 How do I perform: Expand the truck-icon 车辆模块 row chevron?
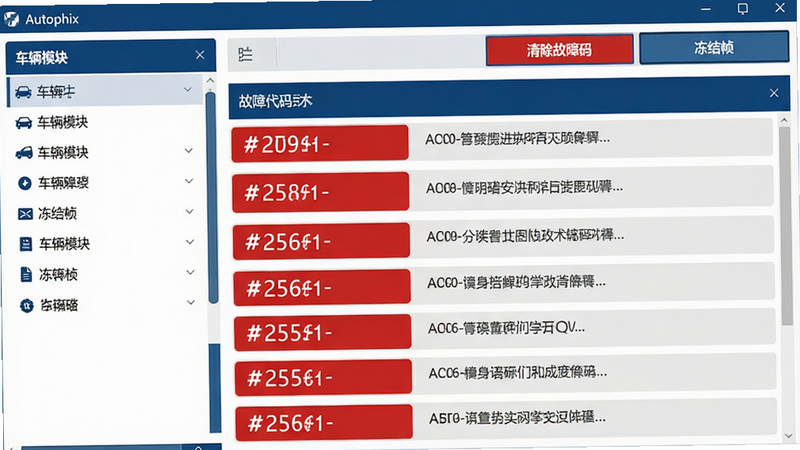pyautogui.click(x=189, y=151)
